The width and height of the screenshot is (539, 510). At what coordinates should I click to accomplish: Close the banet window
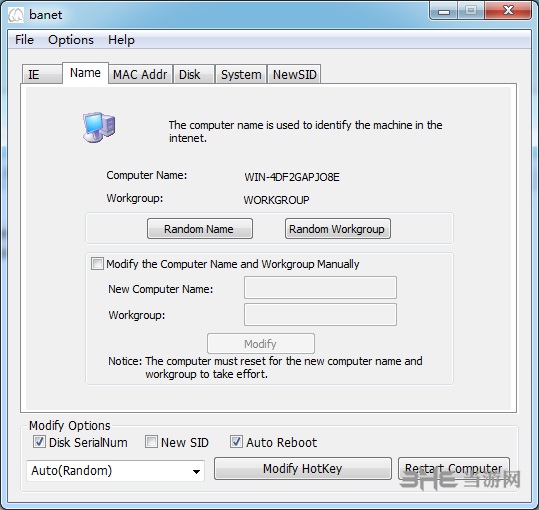click(x=508, y=11)
